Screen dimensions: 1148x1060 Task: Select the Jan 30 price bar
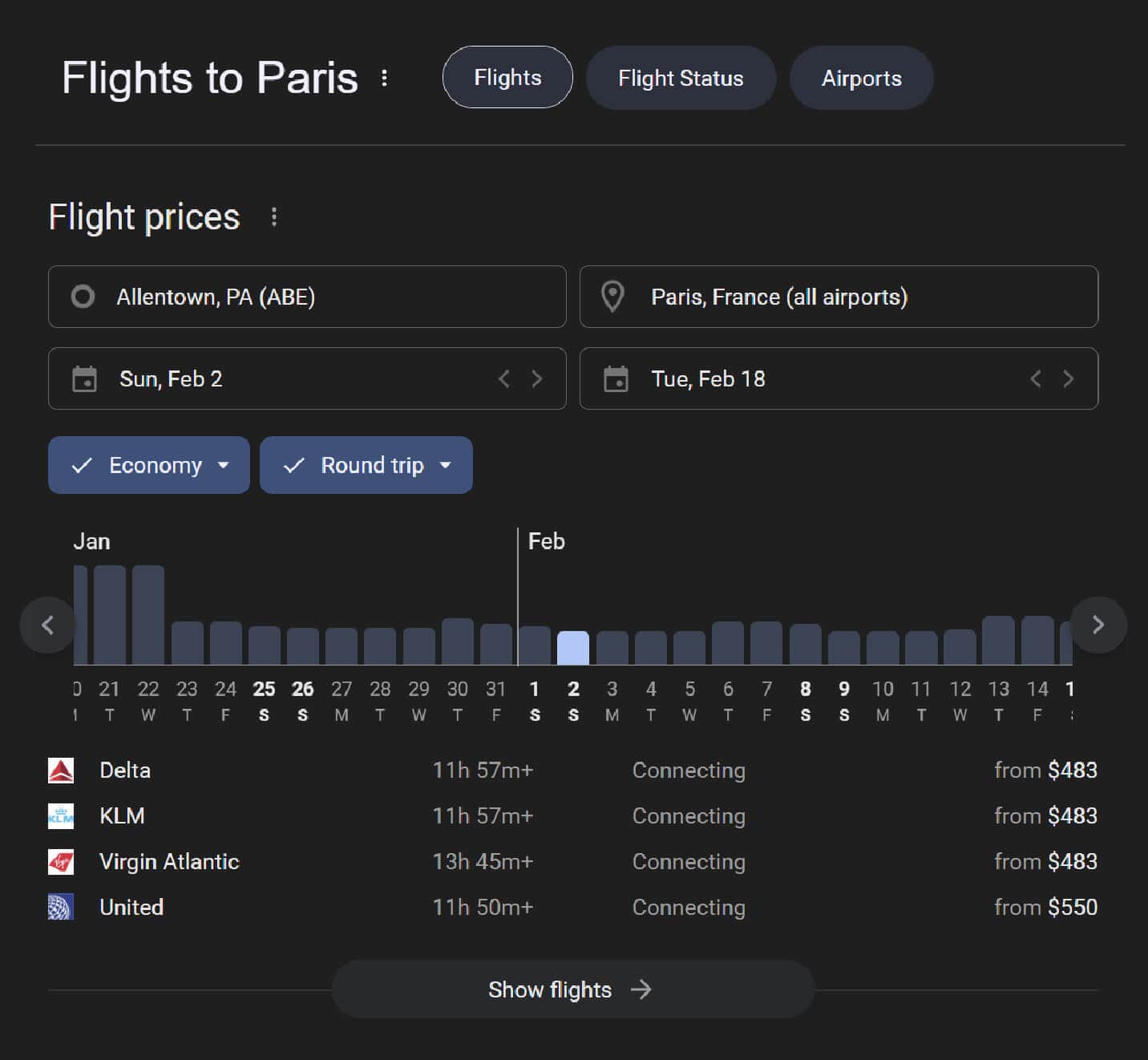point(458,641)
